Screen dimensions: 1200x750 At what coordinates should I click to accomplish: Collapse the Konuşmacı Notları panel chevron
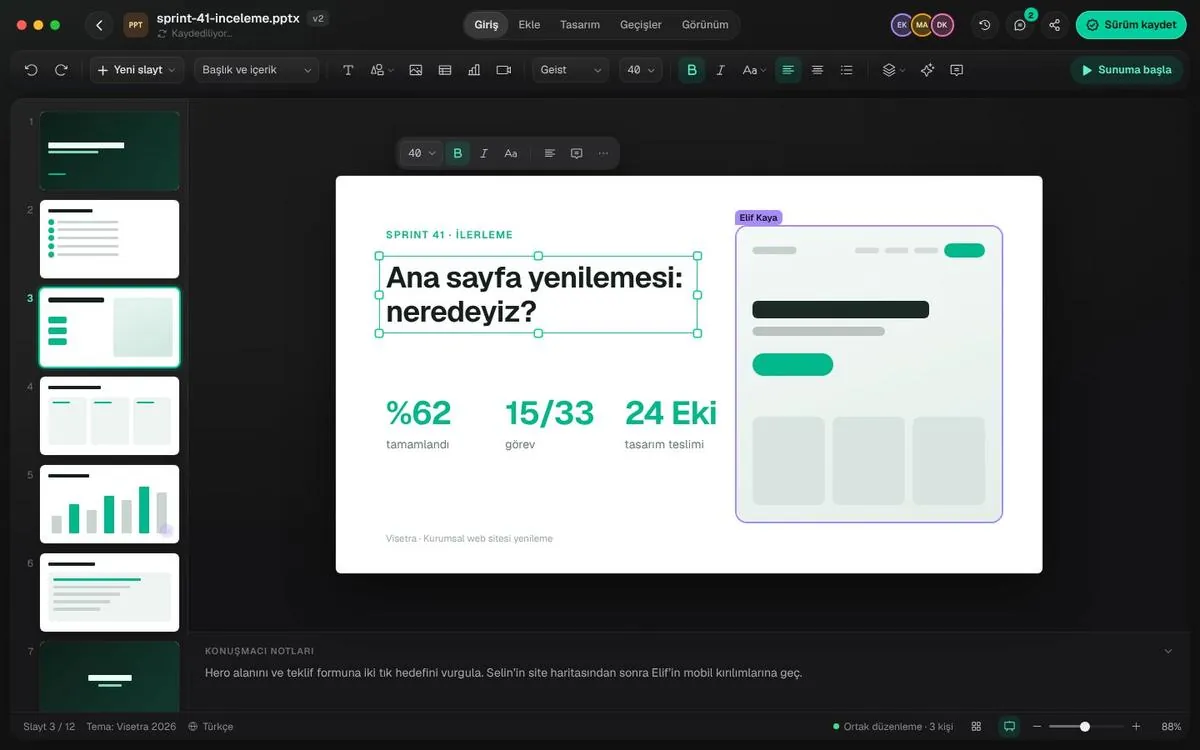coord(1168,651)
